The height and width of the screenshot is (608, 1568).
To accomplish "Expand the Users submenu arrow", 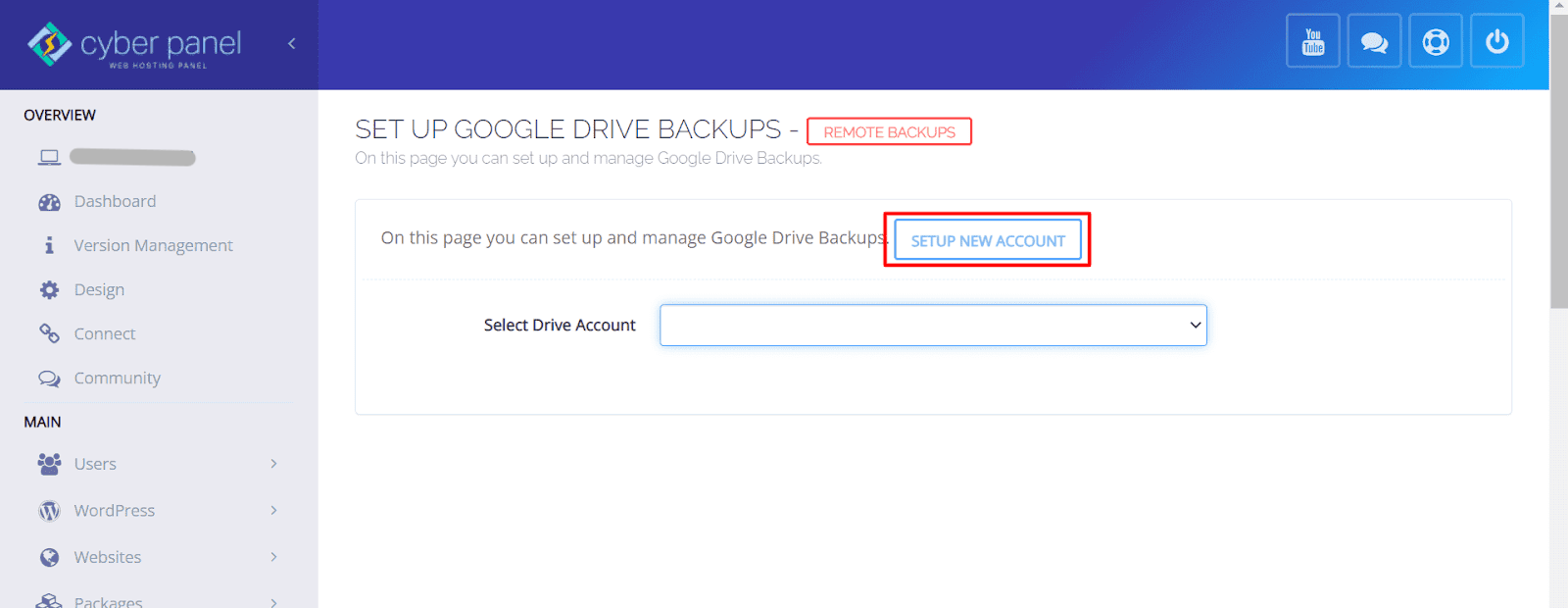I will pos(273,464).
